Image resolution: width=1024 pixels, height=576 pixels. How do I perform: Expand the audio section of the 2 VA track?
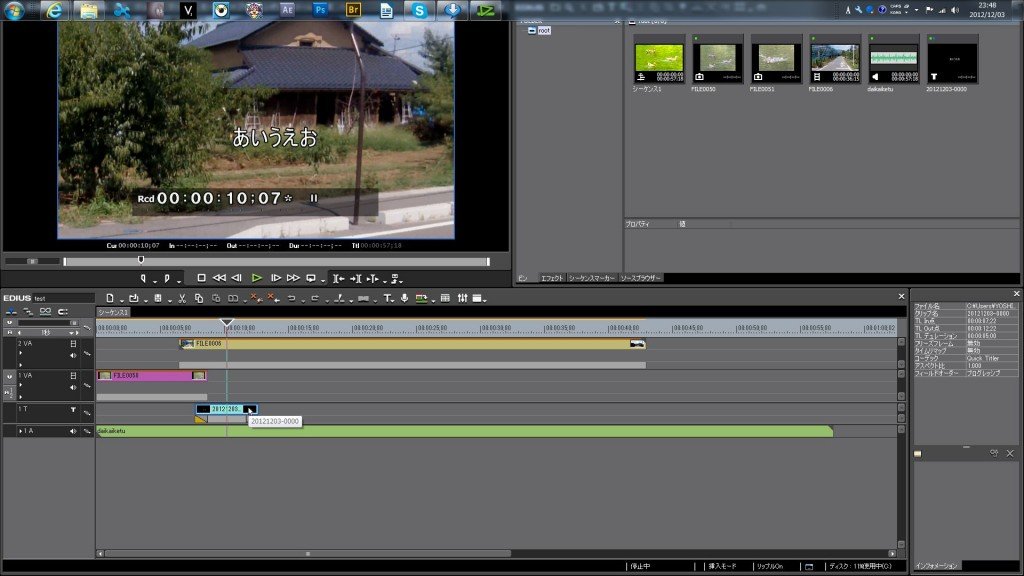(21, 353)
